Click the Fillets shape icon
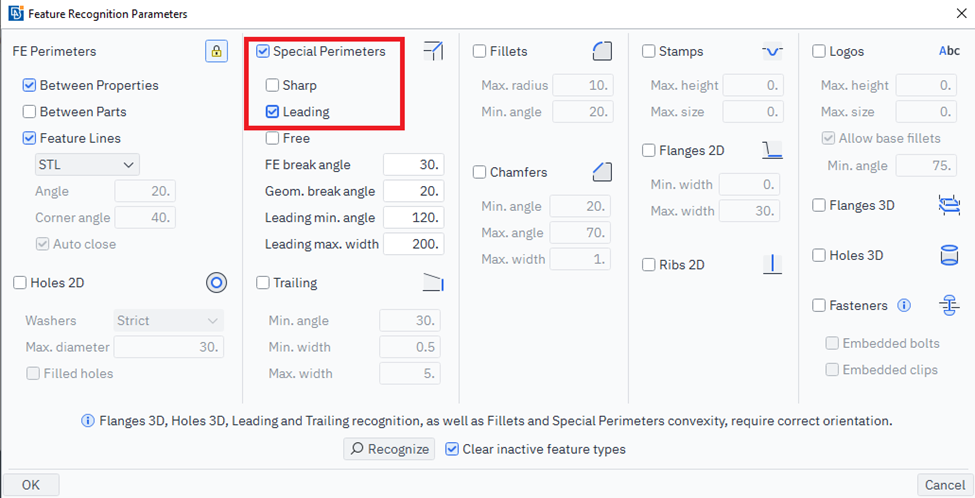This screenshot has width=975, height=498. [x=602, y=51]
